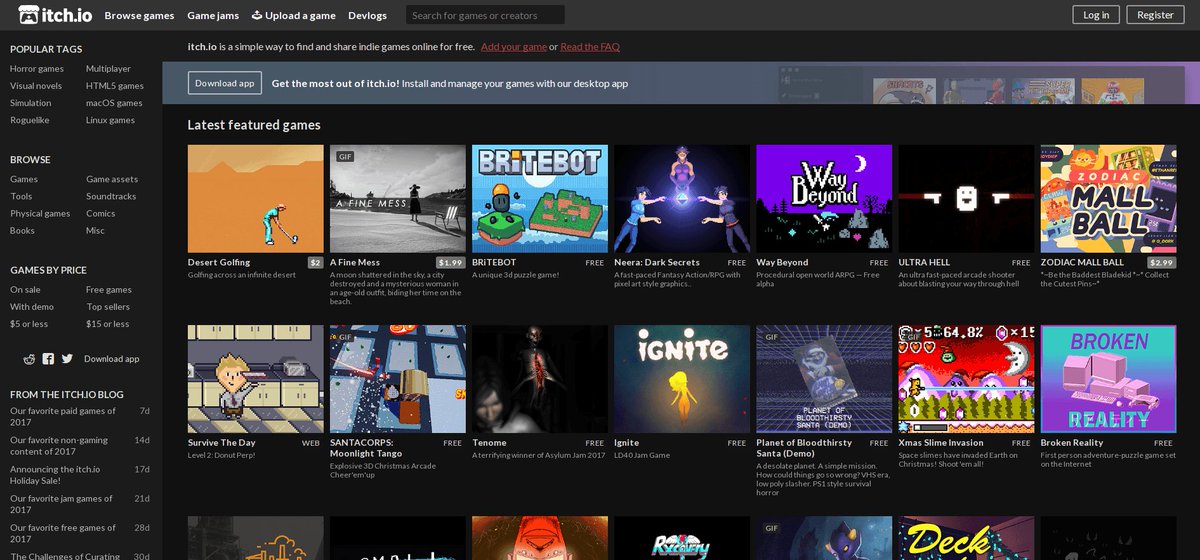
Task: Open the Xmas Slime Invasion thumbnail
Action: coord(966,379)
